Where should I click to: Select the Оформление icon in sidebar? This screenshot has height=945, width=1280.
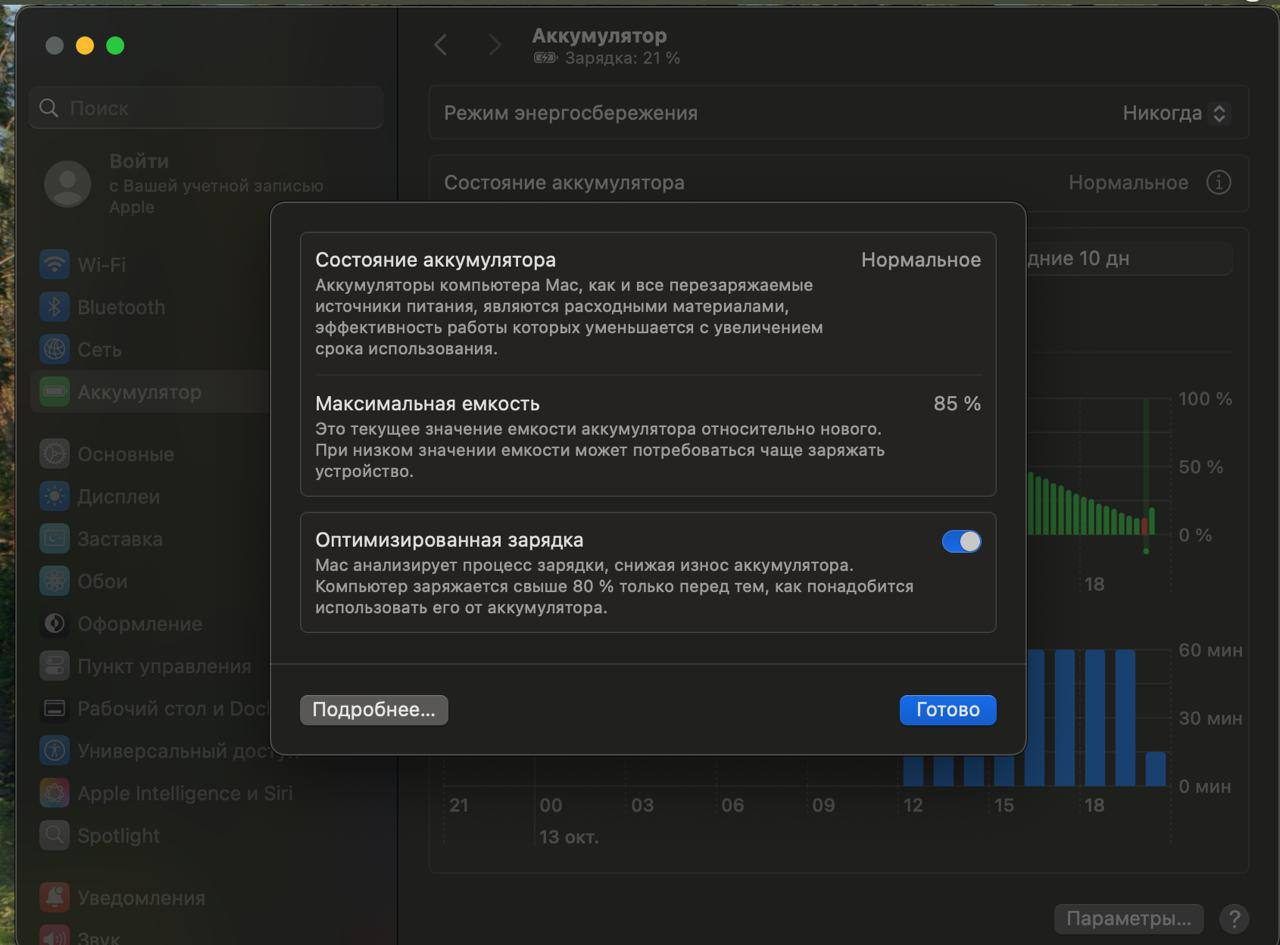pos(54,624)
